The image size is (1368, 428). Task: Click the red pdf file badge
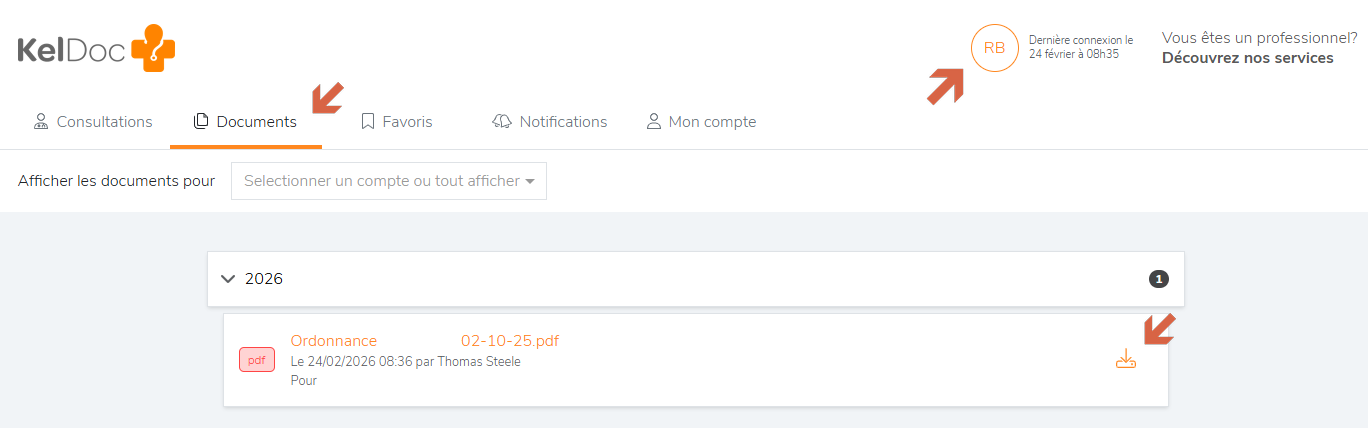click(257, 360)
